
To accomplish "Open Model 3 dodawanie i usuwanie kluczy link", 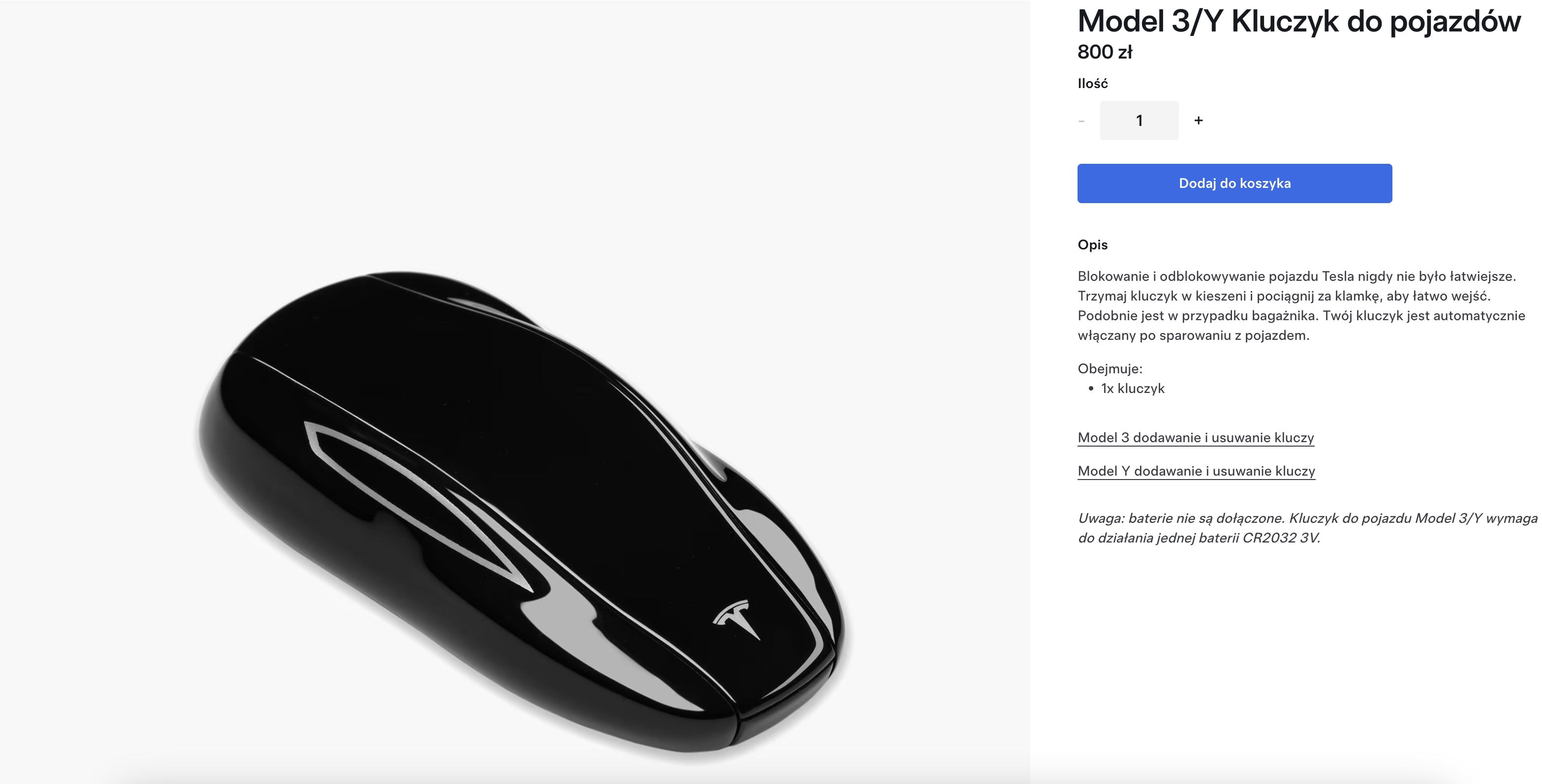I will [1196, 437].
